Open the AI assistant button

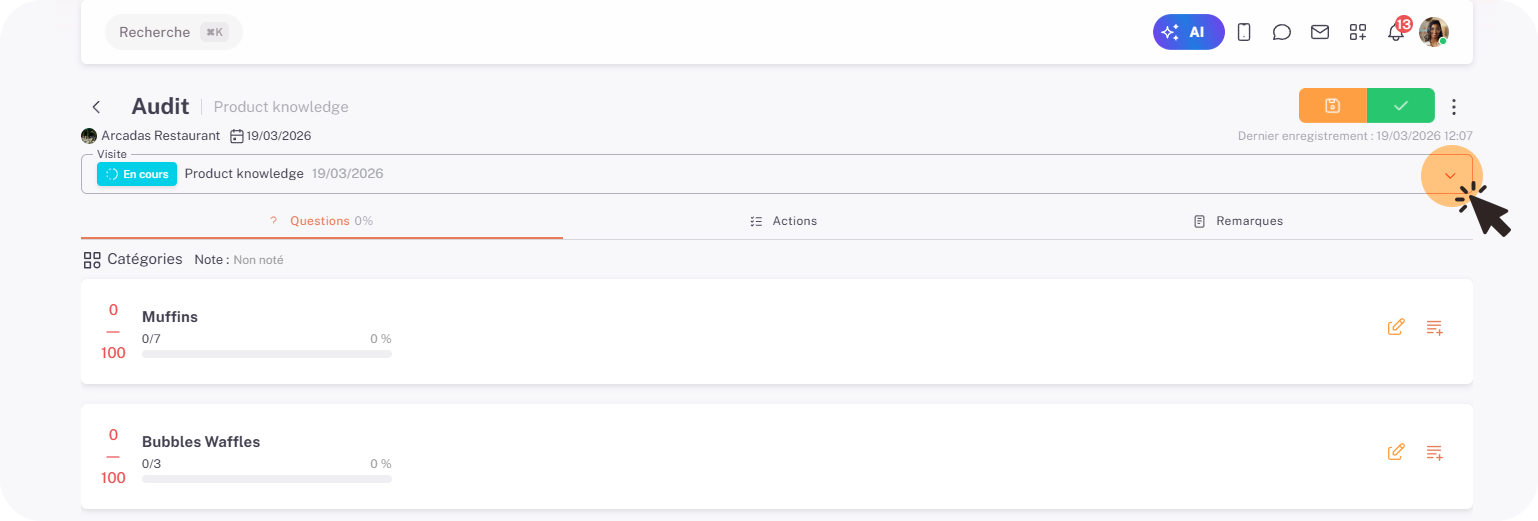[x=1188, y=32]
